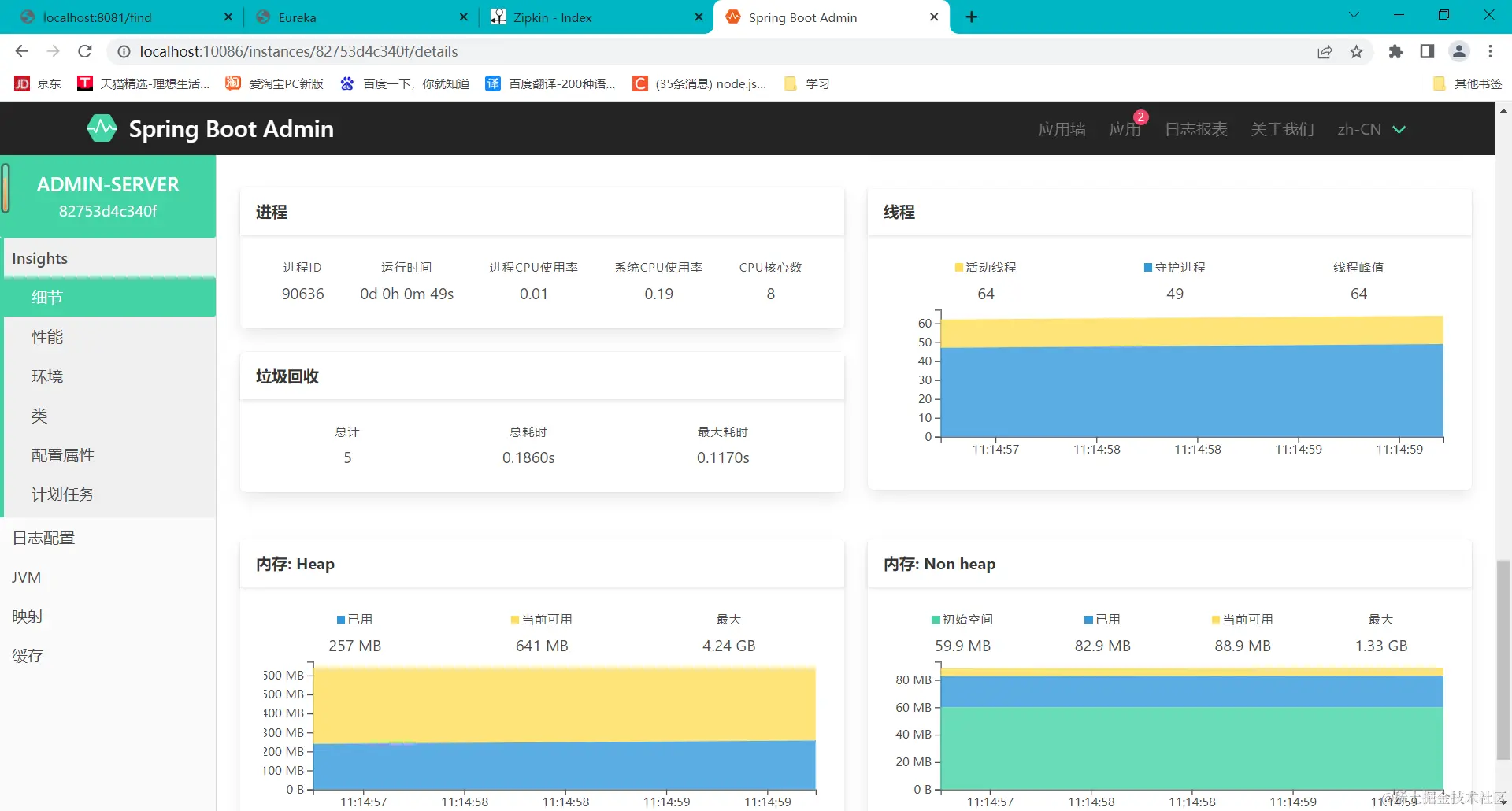Click the Spring Boot Admin brand title
1512x811 pixels.
tap(231, 129)
